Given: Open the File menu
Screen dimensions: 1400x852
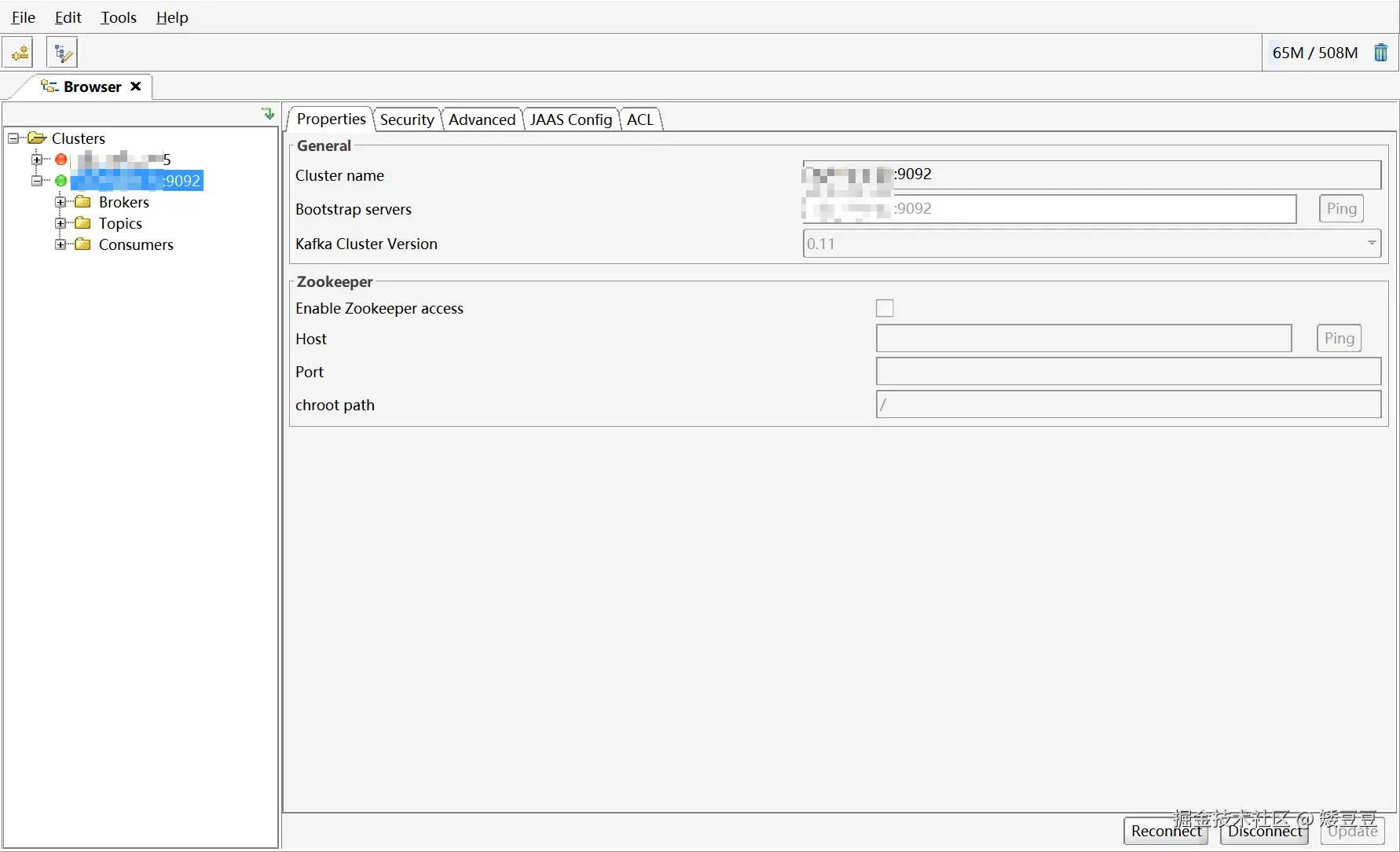Looking at the screenshot, I should tap(24, 17).
